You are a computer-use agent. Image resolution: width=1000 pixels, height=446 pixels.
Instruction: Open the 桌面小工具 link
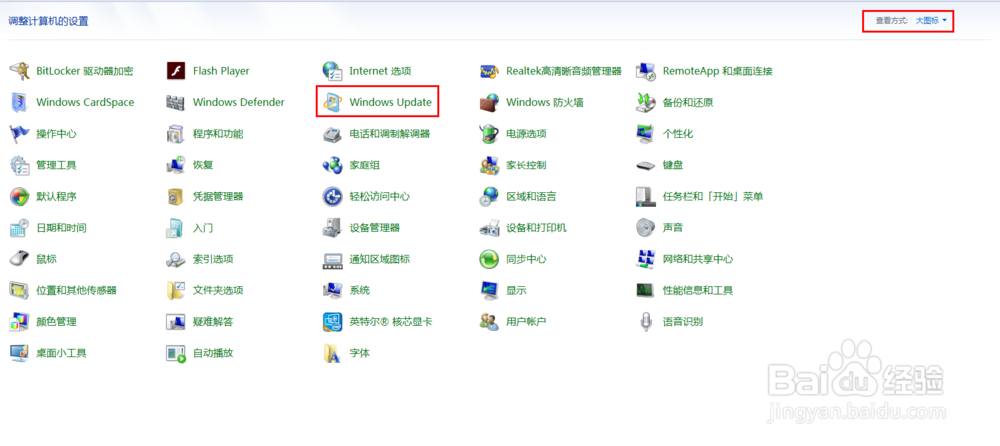pyautogui.click(x=61, y=353)
